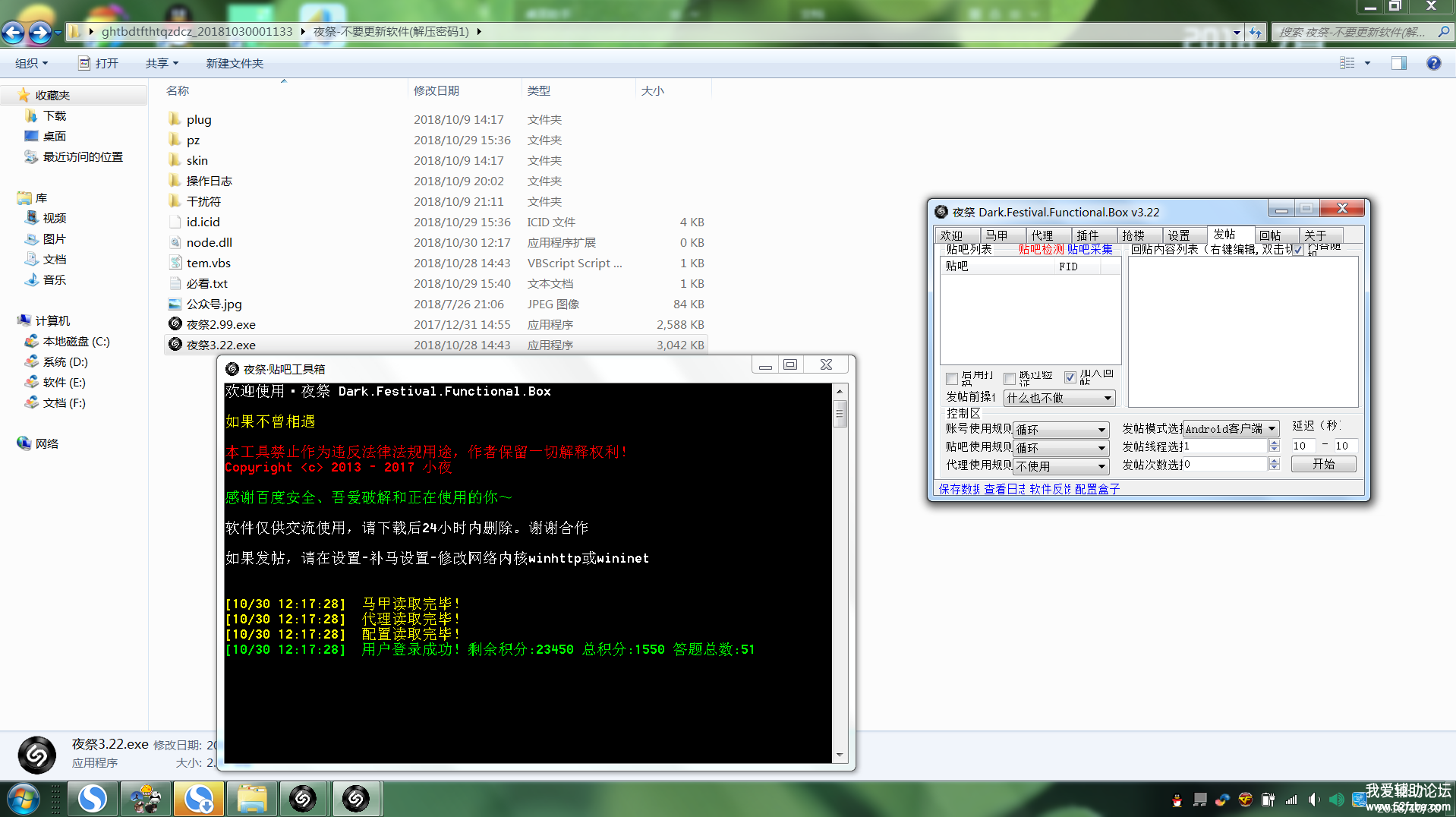Open Explorer help question mark icon
This screenshot has width=1456, height=817.
click(x=1433, y=63)
